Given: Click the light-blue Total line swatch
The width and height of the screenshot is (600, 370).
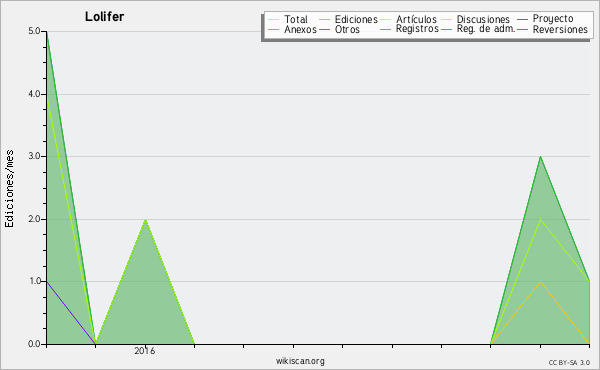Looking at the screenshot, I should pyautogui.click(x=274, y=19).
